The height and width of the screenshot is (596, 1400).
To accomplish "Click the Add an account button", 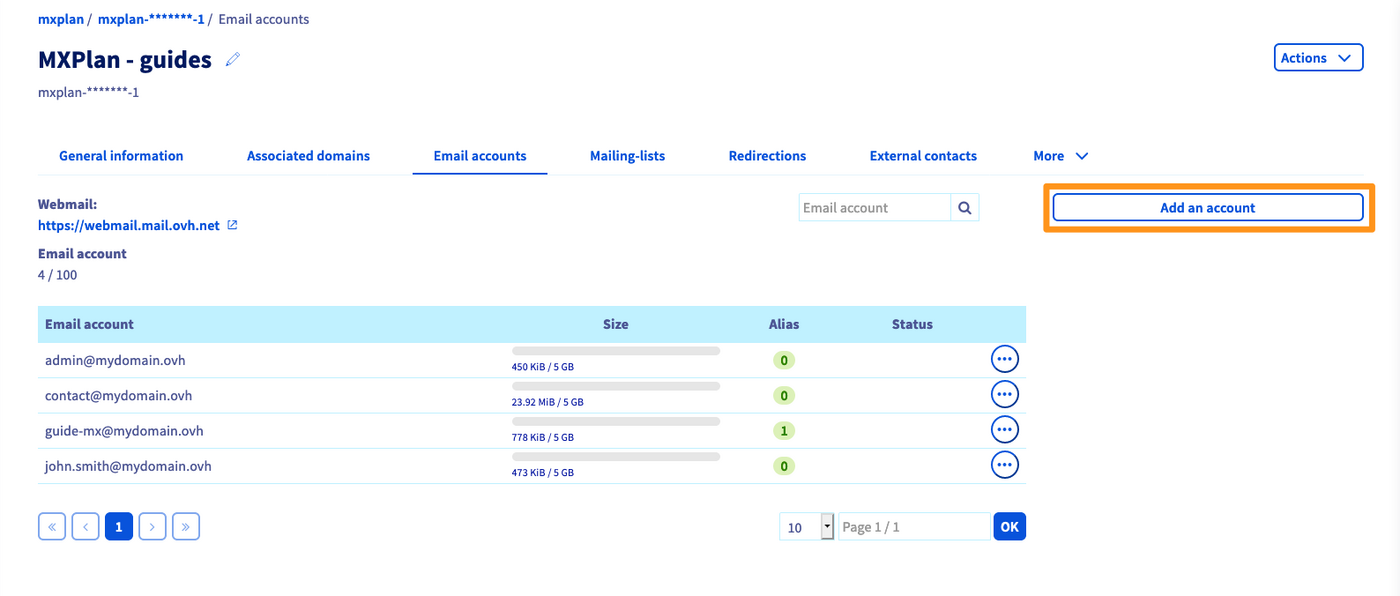I will (1207, 208).
